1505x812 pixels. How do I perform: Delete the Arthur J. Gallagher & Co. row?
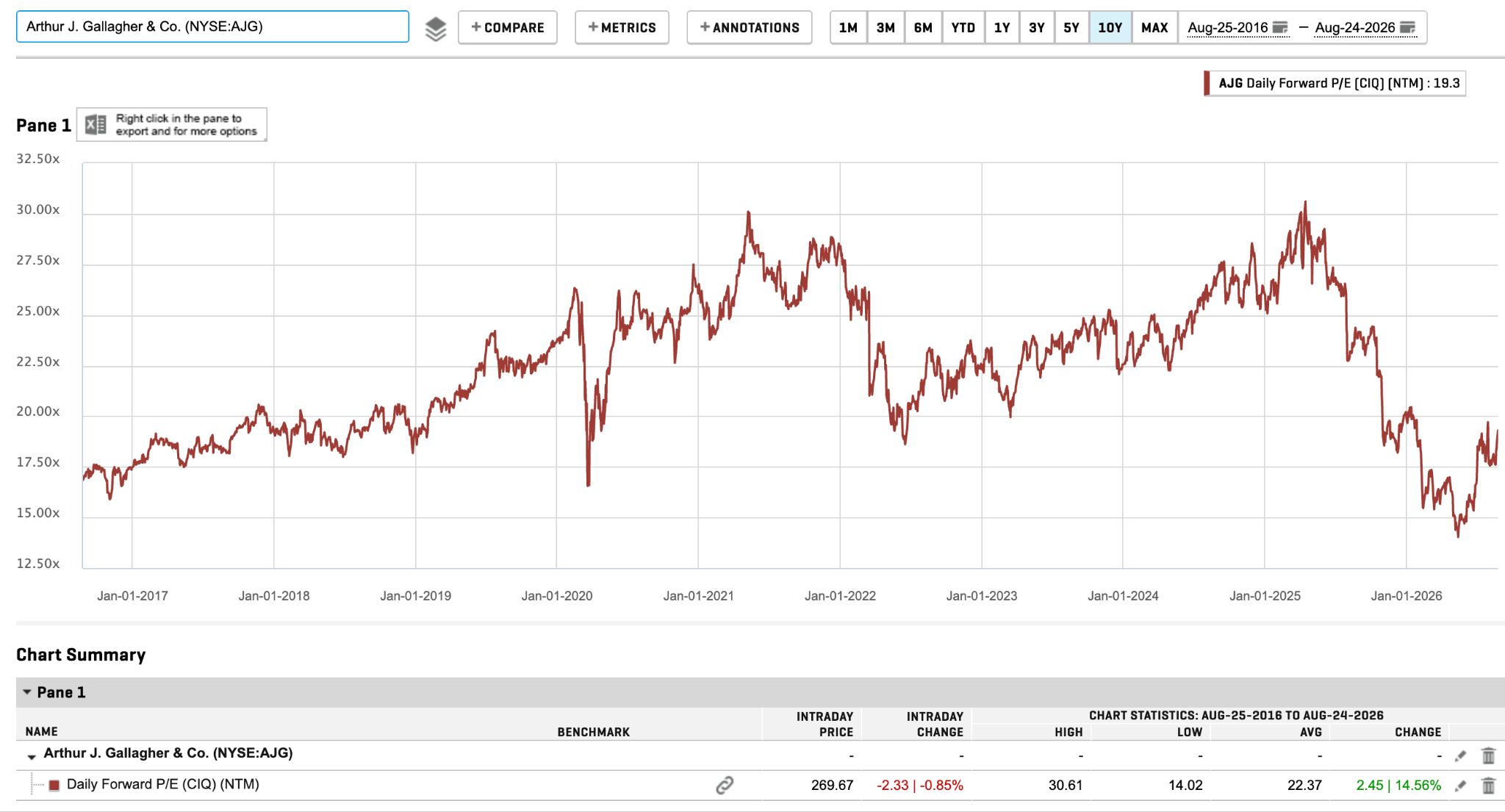[x=1488, y=755]
